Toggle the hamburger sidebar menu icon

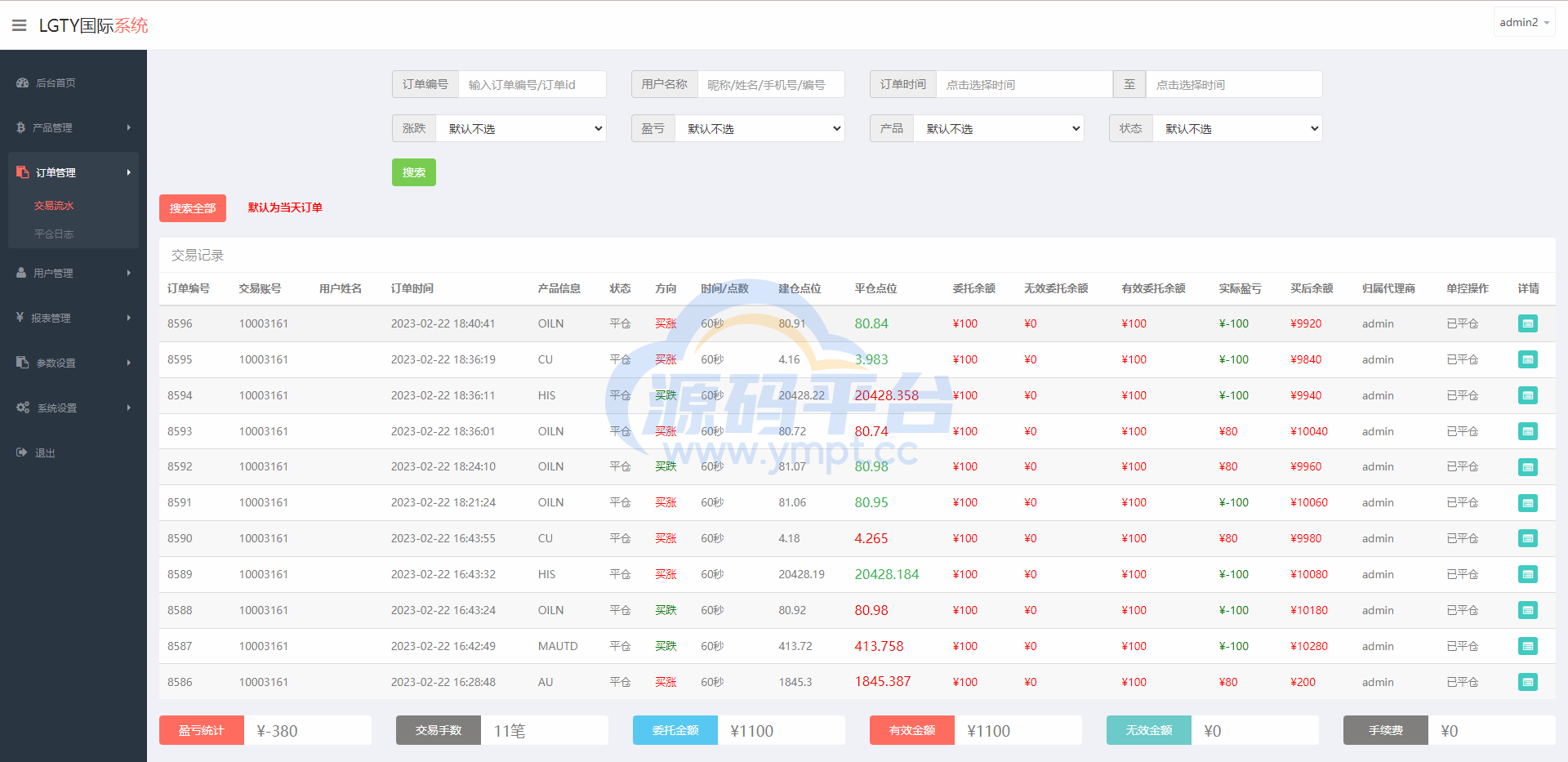coord(19,25)
